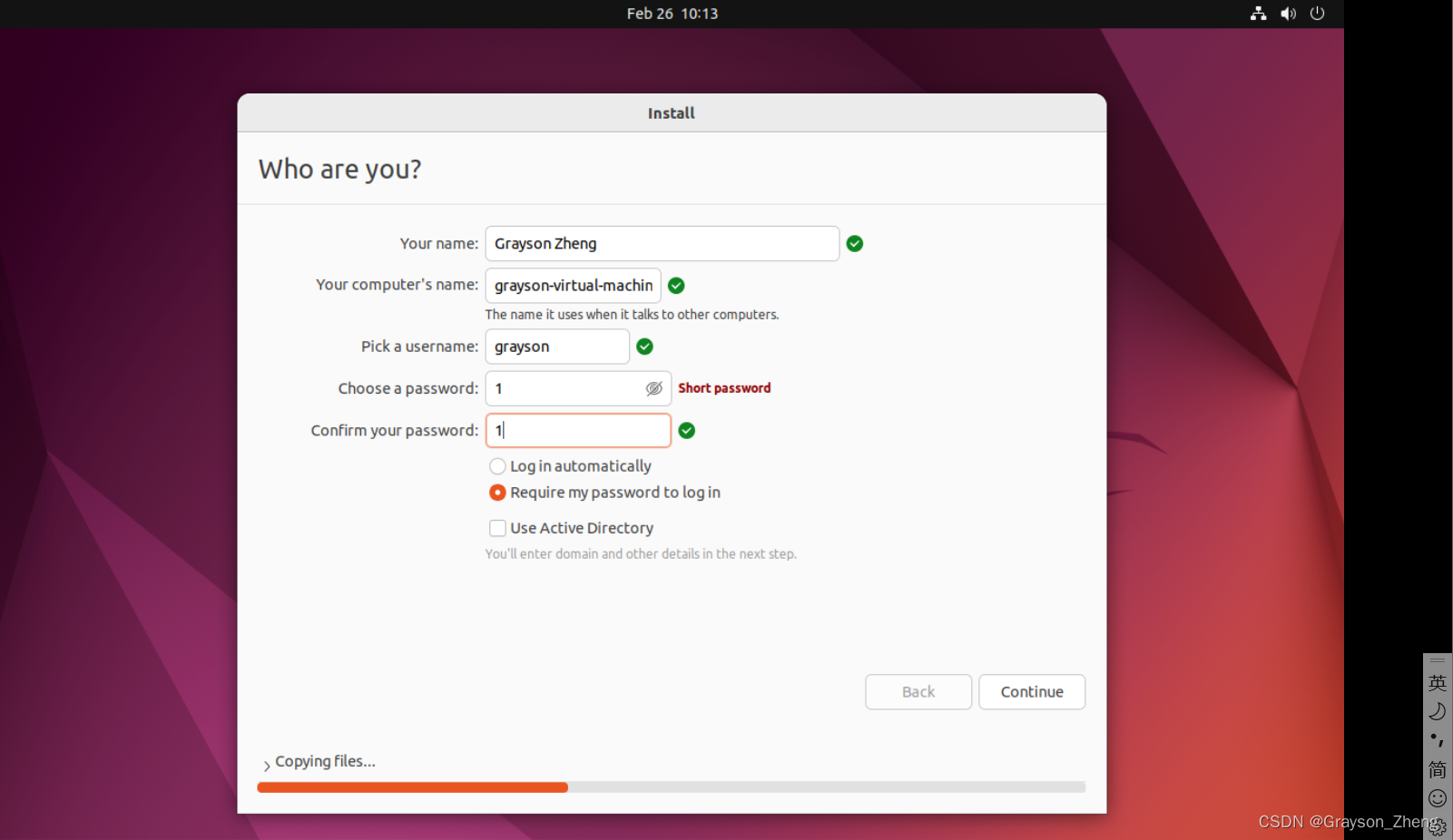Open the Feb 26 clock calendar menu
This screenshot has height=840, width=1453.
coord(672,14)
